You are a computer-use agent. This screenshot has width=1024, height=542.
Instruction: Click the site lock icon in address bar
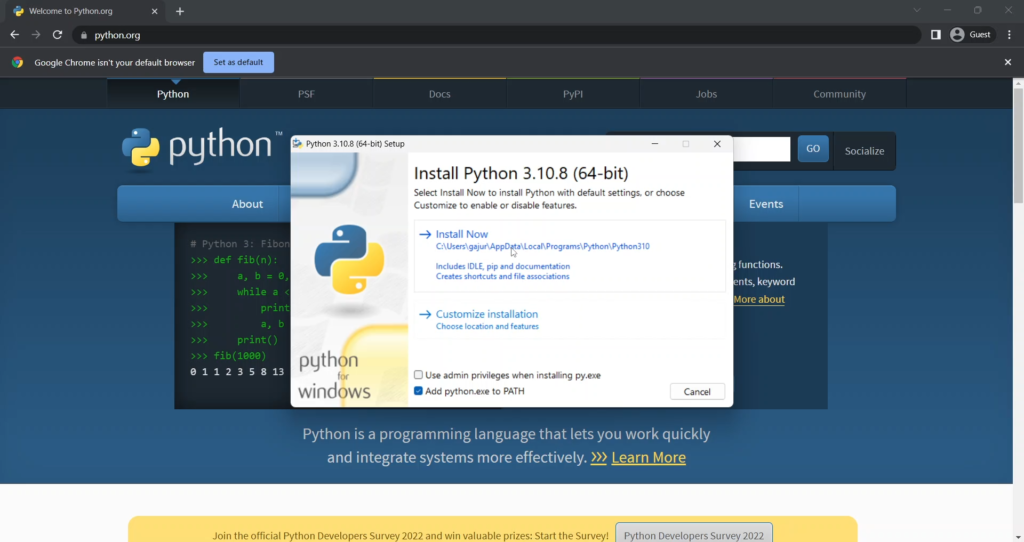84,35
